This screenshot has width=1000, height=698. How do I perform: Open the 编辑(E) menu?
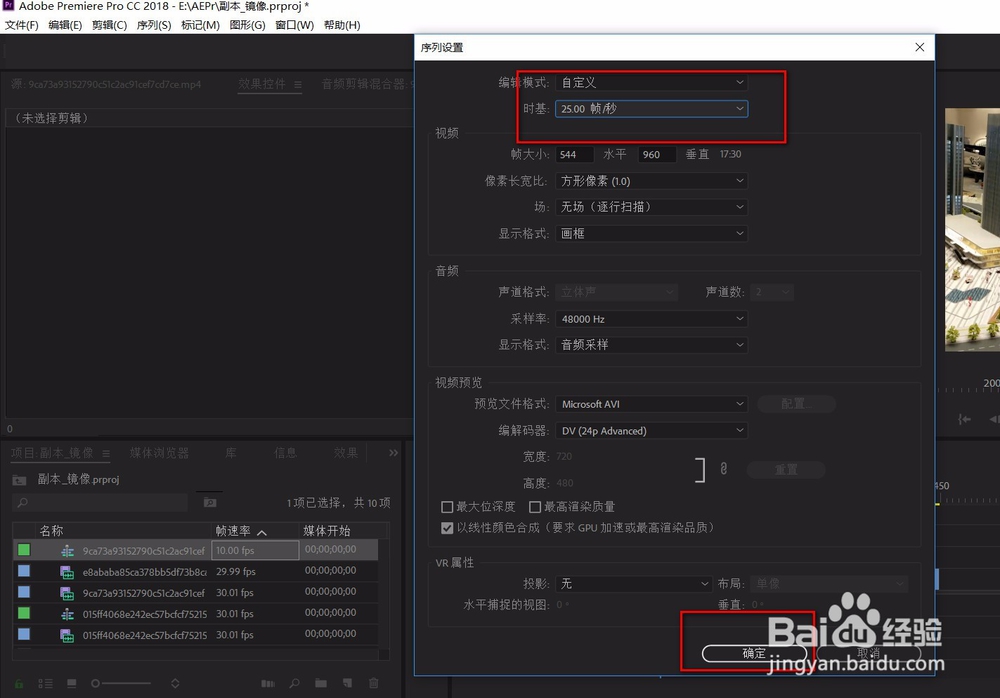(65, 26)
